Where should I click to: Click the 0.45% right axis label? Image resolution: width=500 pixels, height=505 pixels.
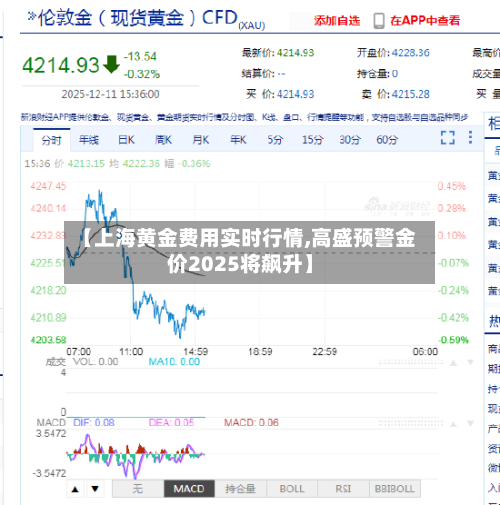coord(452,186)
